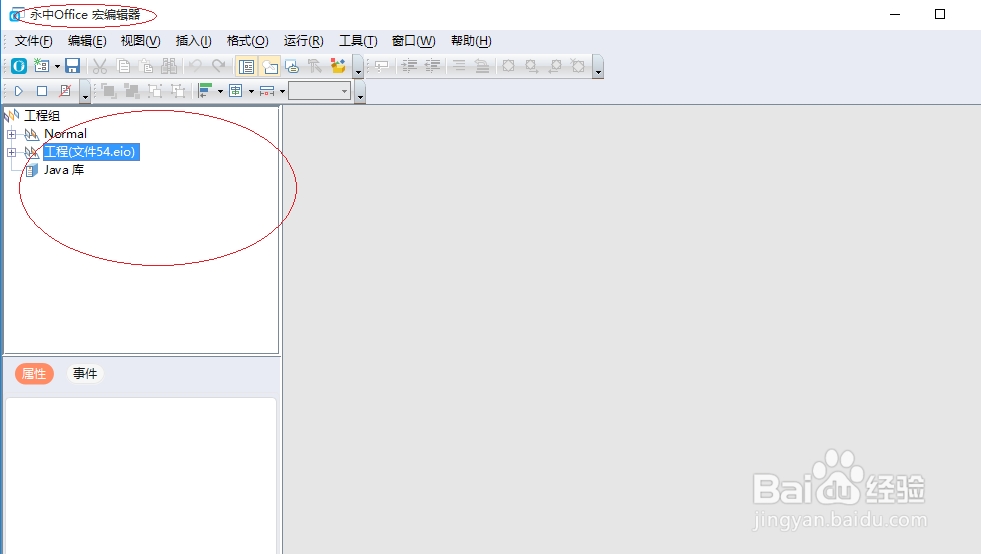Select the Normal tree item
This screenshot has width=981, height=554.
[65, 134]
